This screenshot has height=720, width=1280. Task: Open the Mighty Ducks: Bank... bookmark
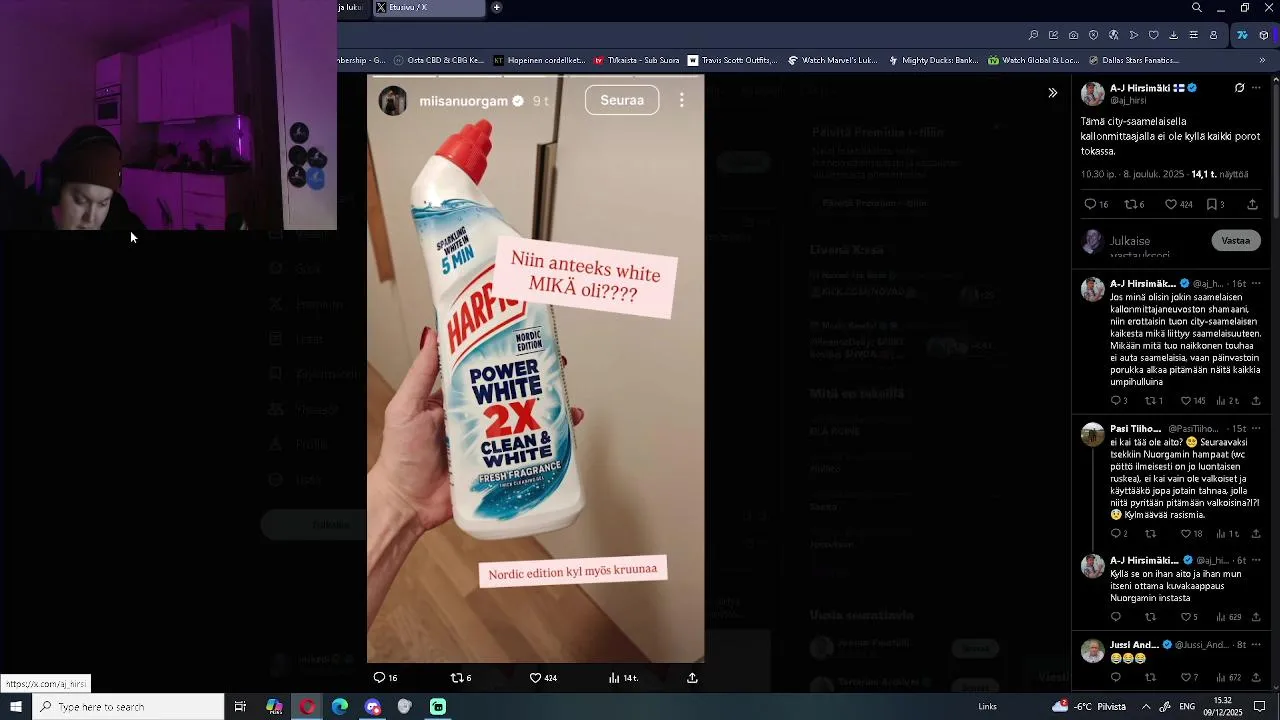click(932, 60)
